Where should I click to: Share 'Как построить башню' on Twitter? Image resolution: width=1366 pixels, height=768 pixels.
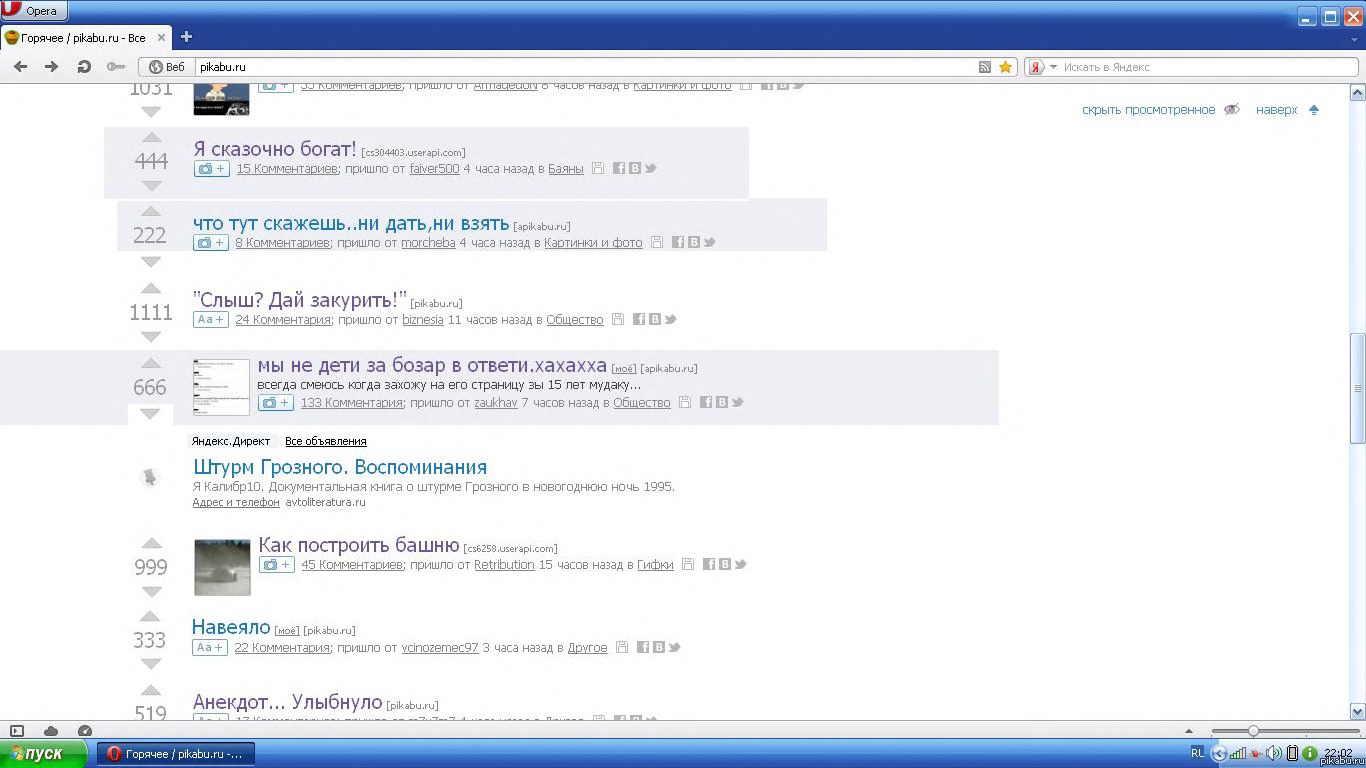741,564
